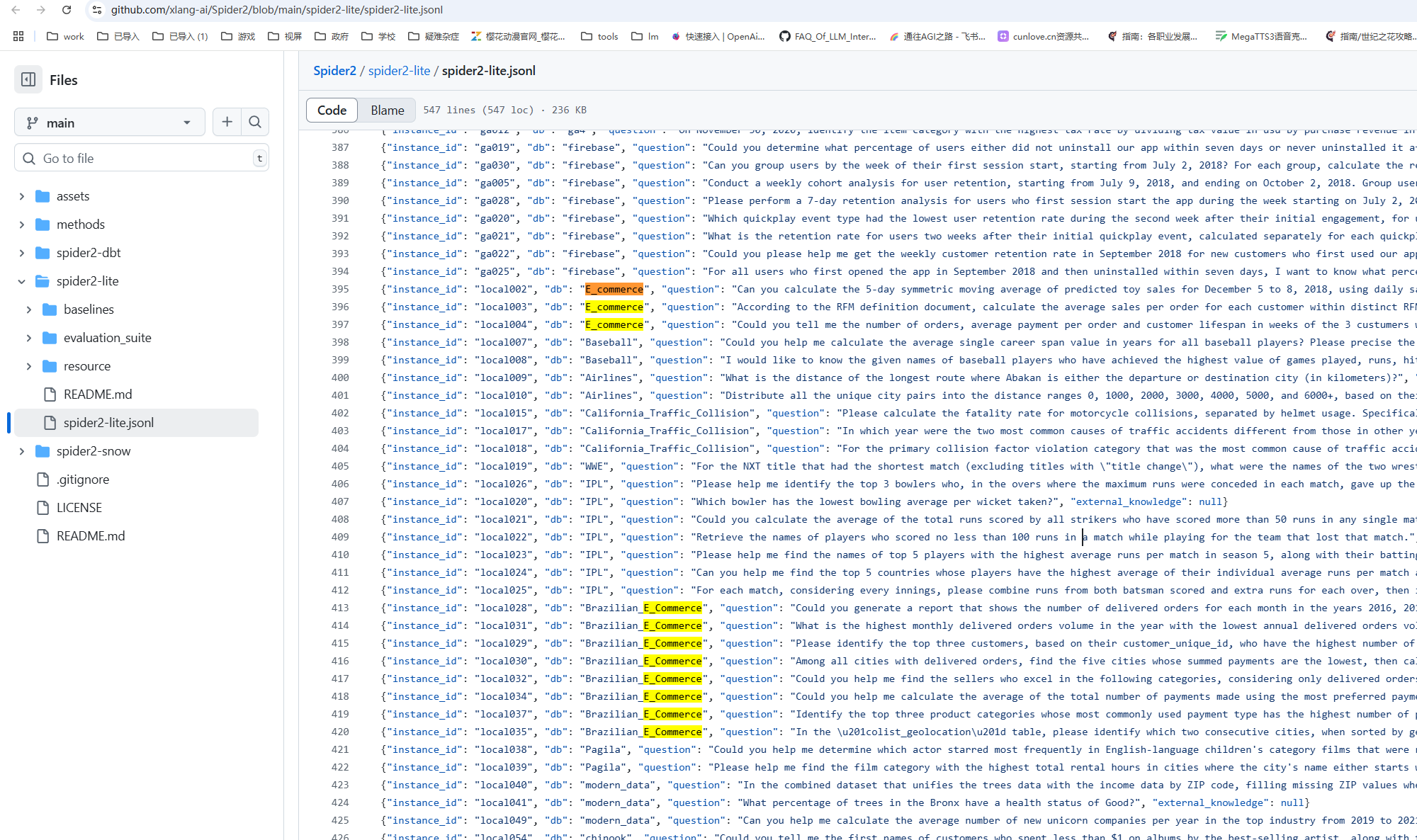Click "WWE" db value on line 405

tap(594, 466)
